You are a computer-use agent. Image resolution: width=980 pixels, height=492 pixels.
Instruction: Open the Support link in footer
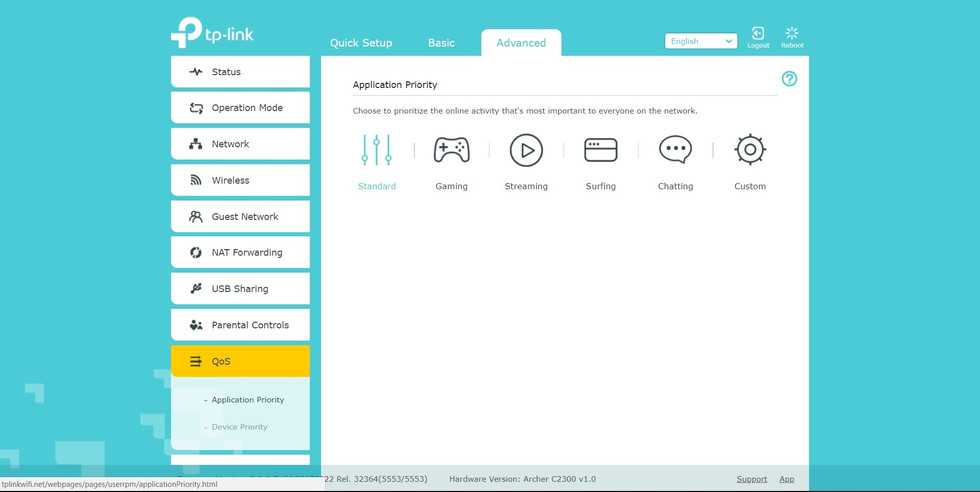tap(752, 479)
